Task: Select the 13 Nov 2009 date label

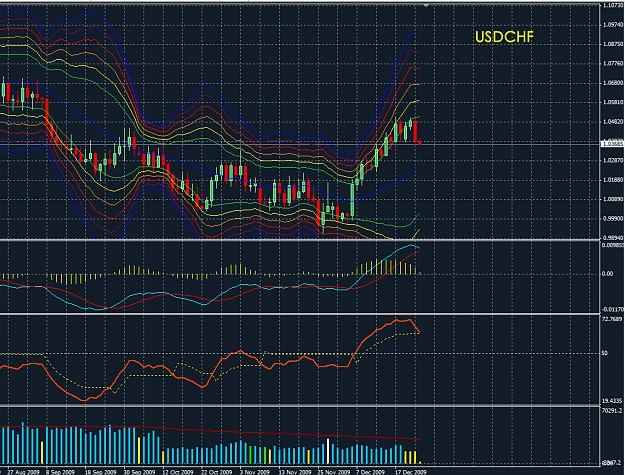Action: click(x=294, y=472)
